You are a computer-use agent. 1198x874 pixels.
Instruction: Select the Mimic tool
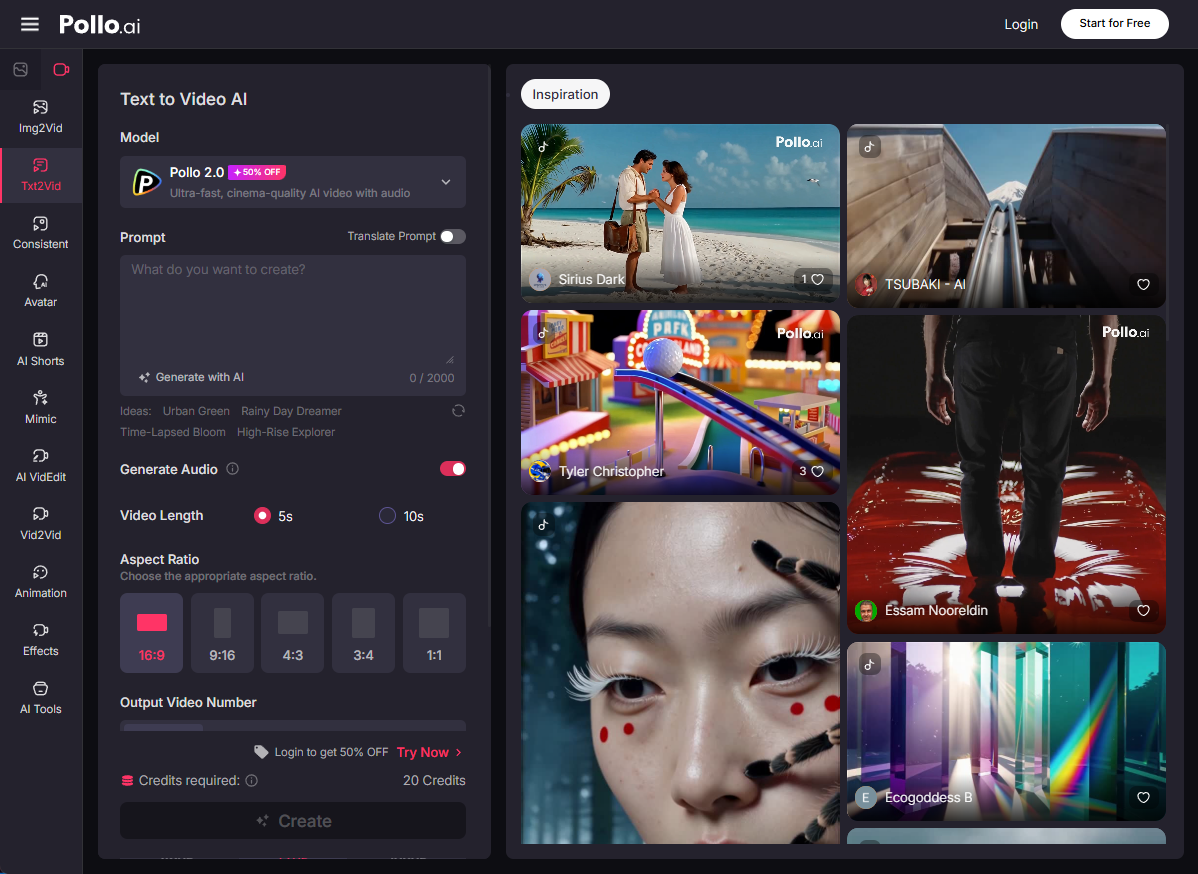pyautogui.click(x=40, y=406)
